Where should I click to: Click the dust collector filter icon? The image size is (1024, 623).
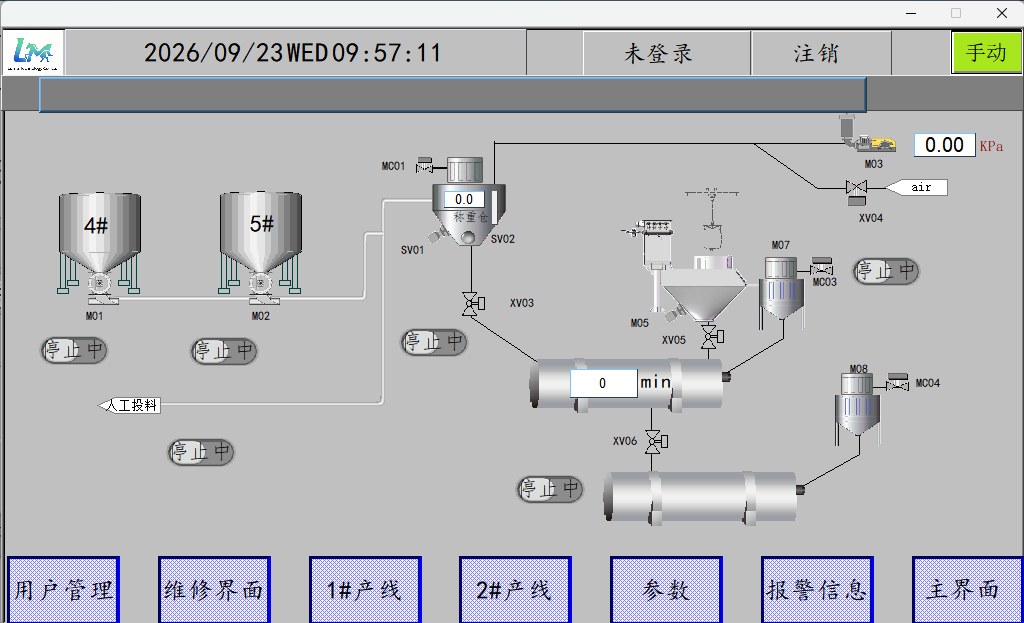point(655,244)
